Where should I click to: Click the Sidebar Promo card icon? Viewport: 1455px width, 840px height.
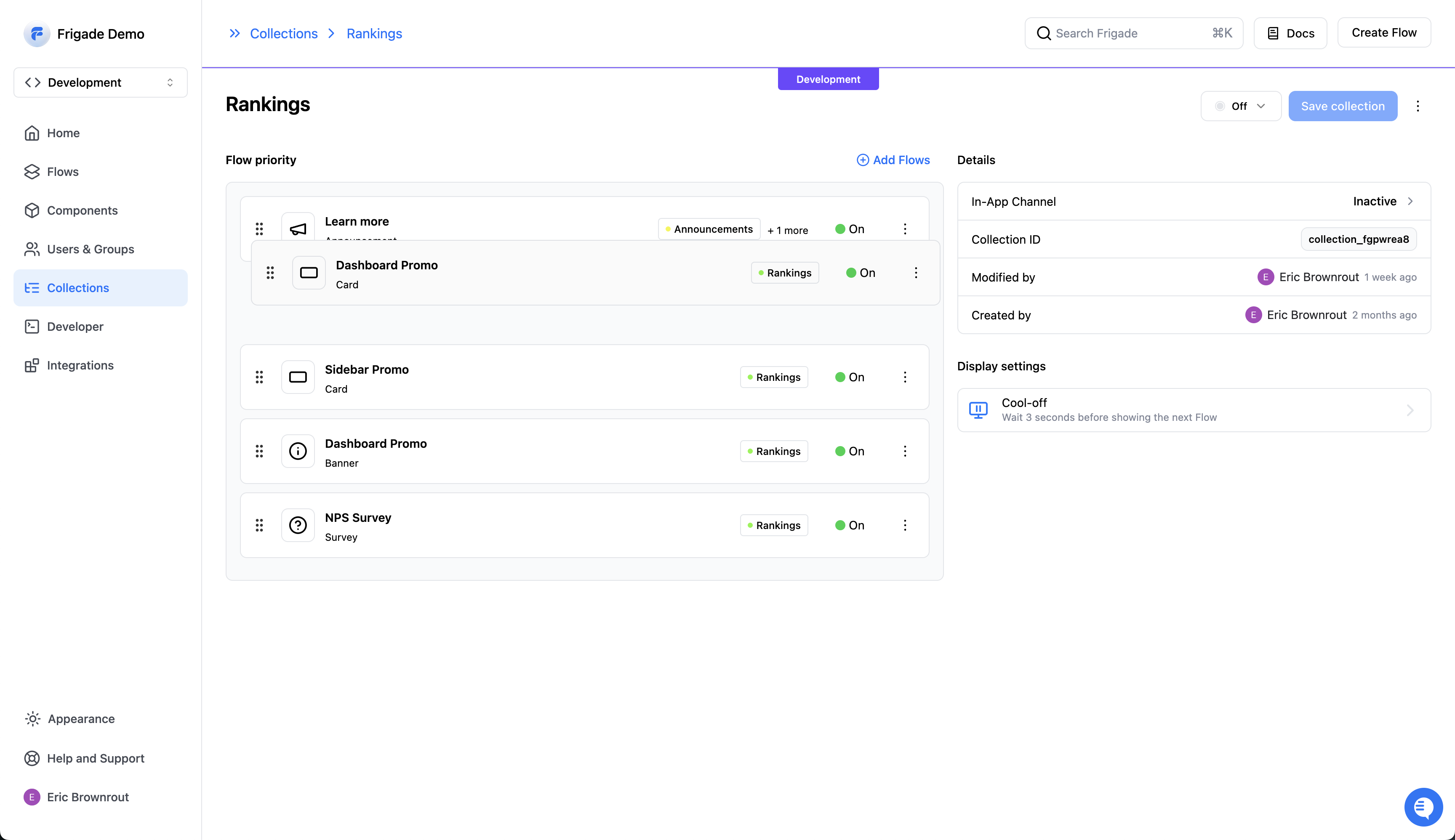coord(298,377)
